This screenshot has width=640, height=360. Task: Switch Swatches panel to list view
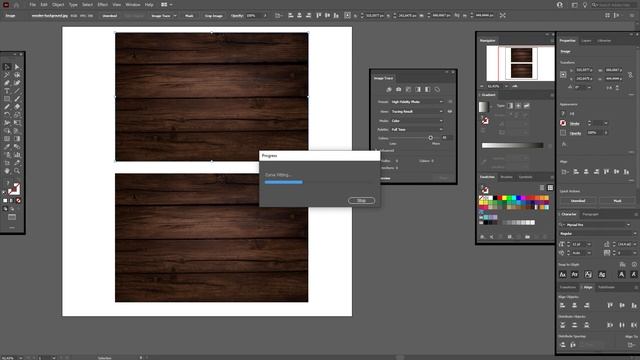pyautogui.click(x=542, y=188)
